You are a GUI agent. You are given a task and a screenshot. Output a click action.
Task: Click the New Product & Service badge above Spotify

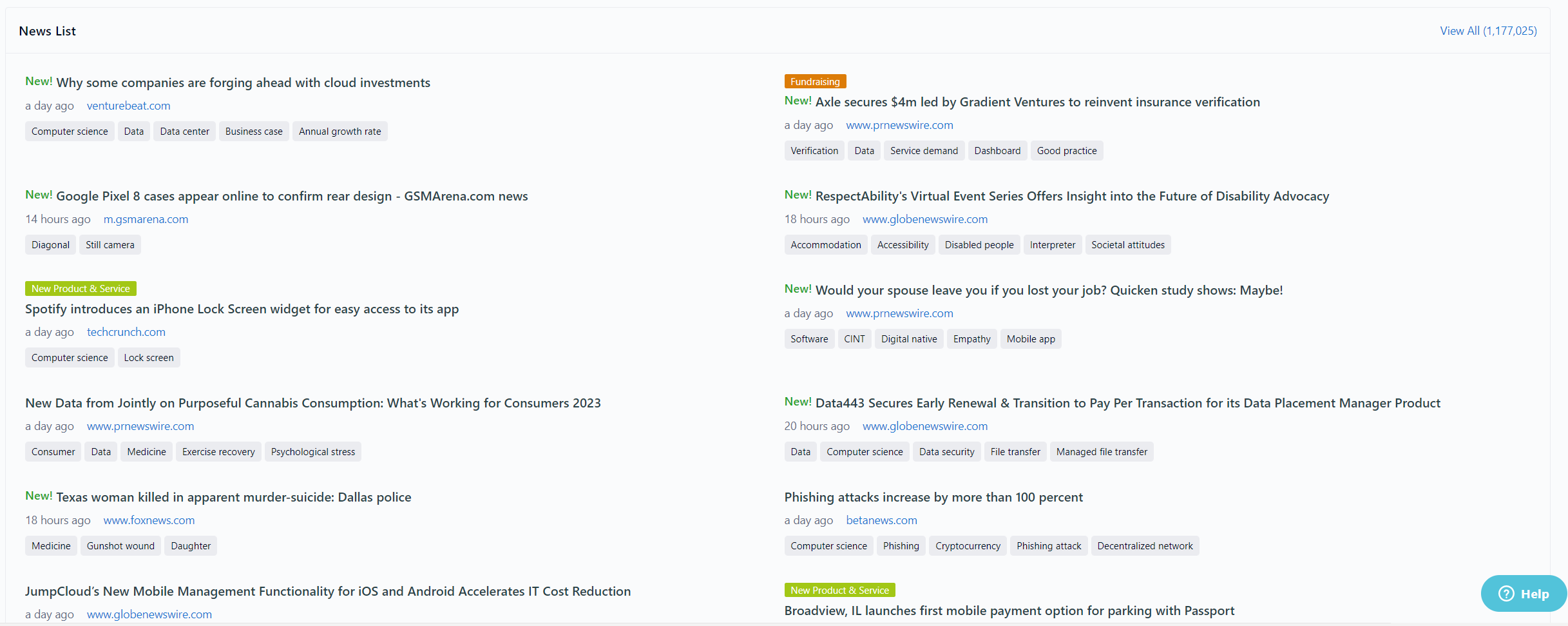tap(81, 289)
